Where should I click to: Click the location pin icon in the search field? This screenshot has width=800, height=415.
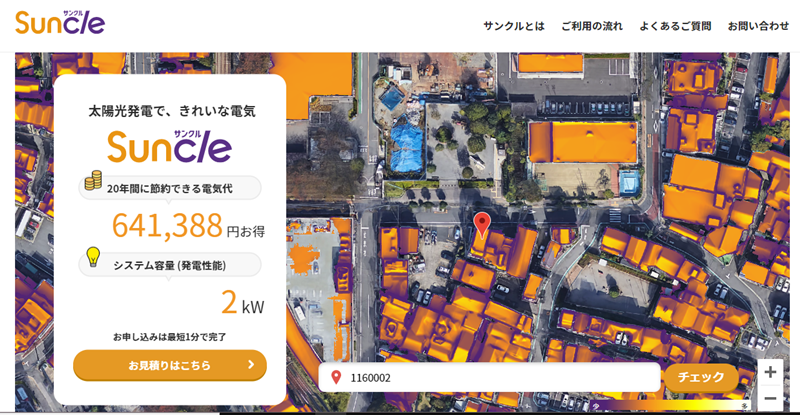(x=336, y=377)
